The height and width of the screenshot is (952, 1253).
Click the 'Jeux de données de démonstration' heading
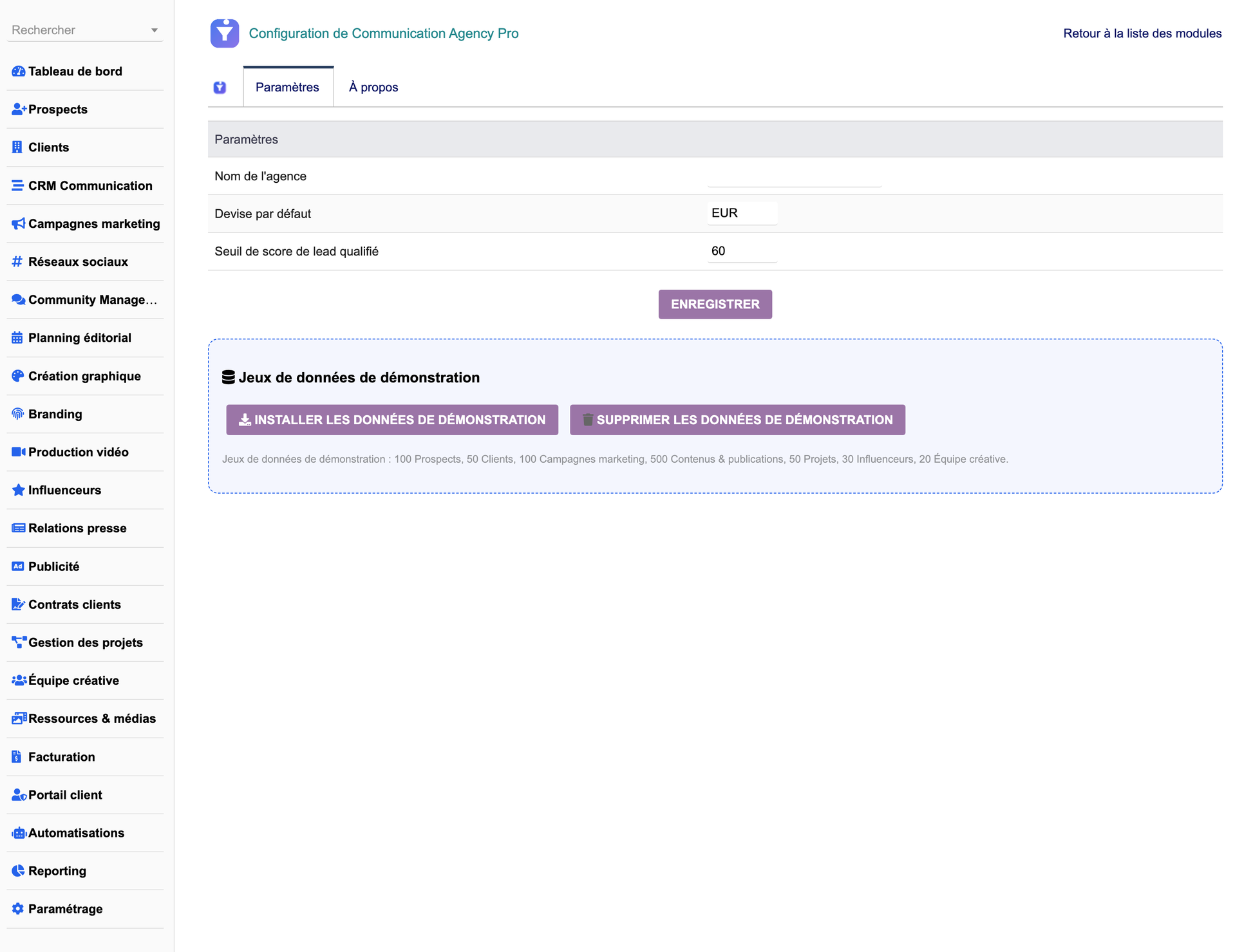359,378
